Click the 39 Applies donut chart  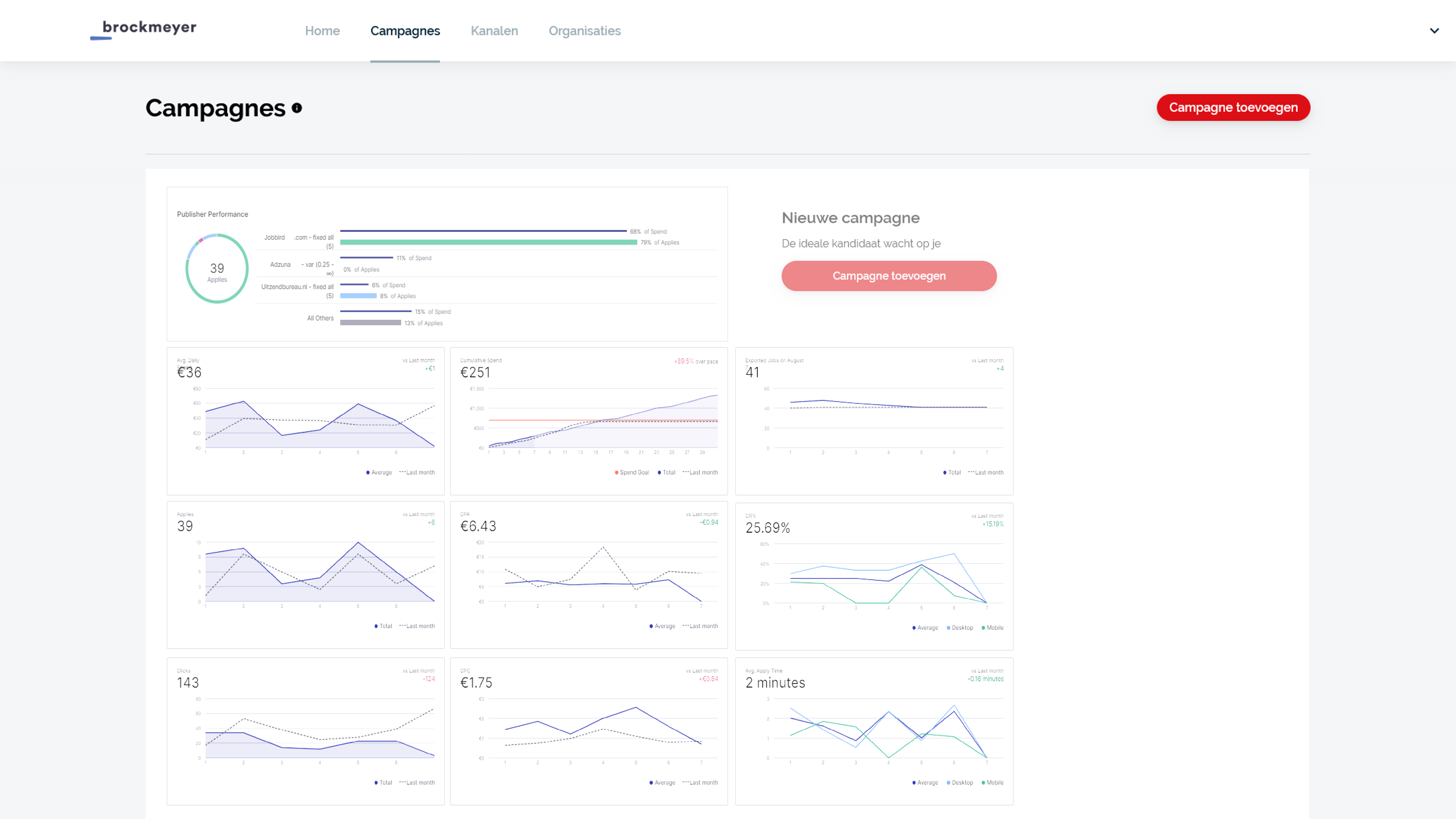pos(217,268)
